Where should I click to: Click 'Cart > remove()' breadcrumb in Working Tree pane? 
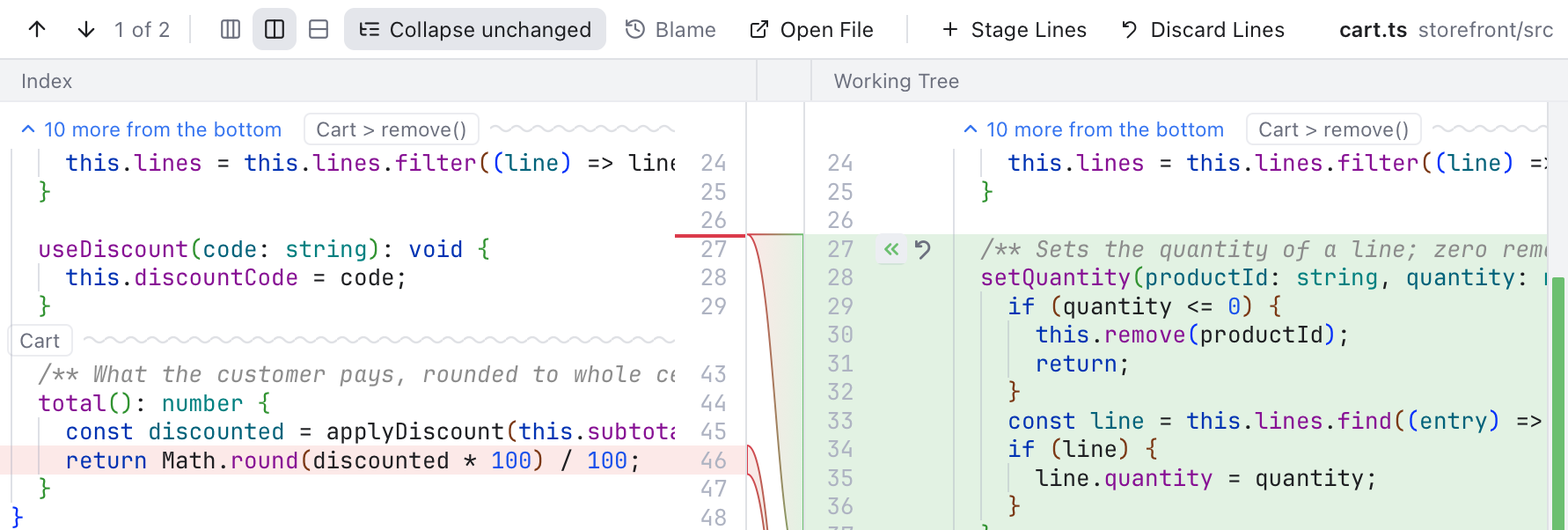pyautogui.click(x=1334, y=129)
